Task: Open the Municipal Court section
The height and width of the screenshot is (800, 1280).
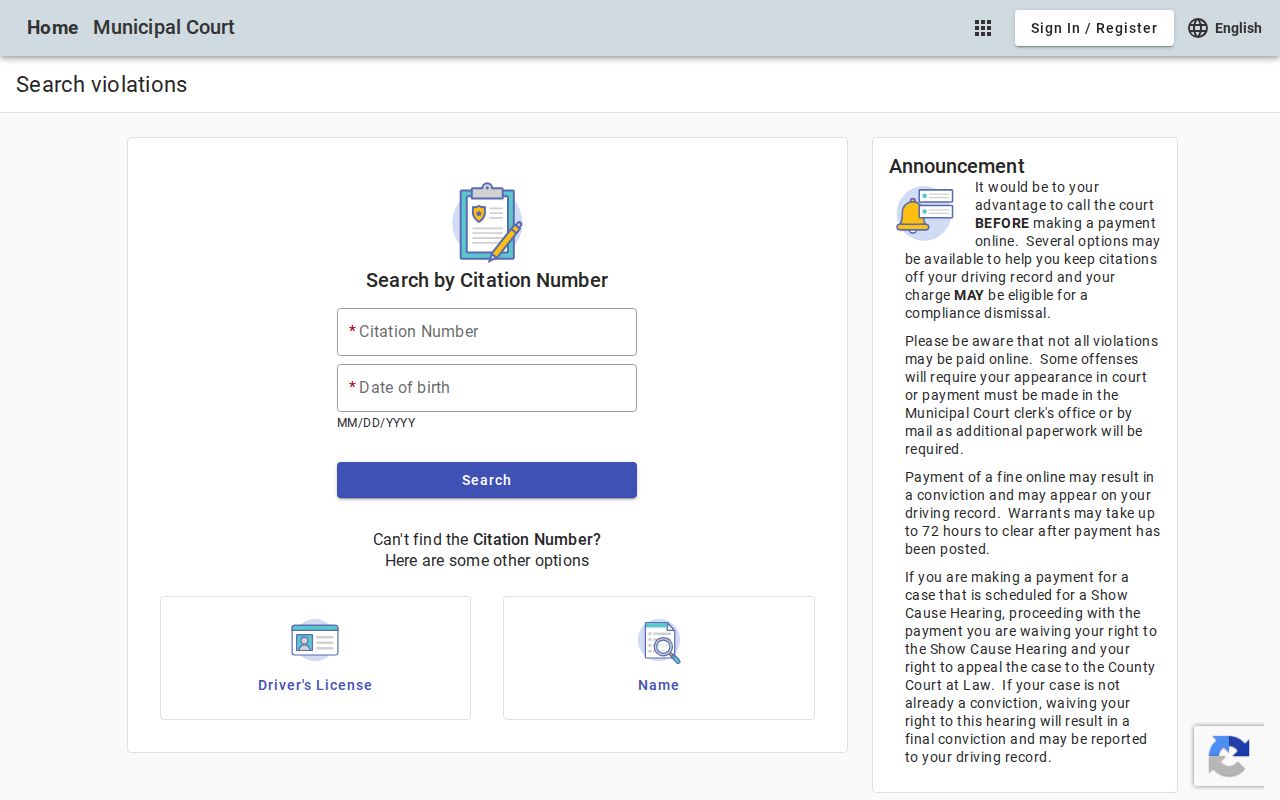Action: (x=164, y=28)
